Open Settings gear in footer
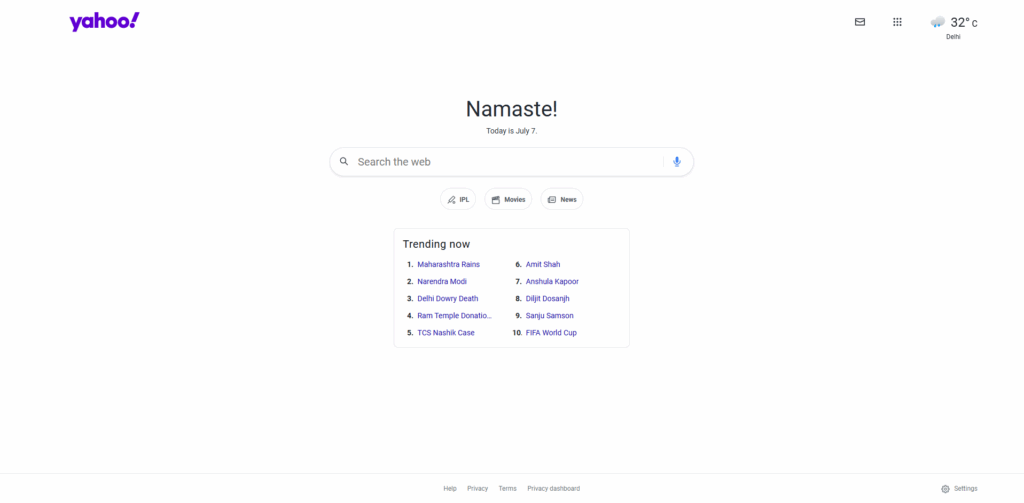1024x503 pixels. (x=945, y=489)
